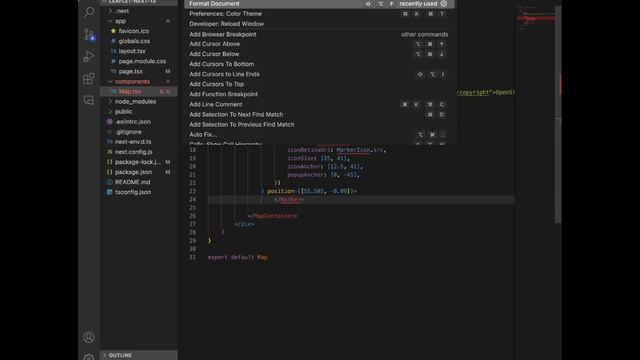Select Add Cursors To Bottom command
The height and width of the screenshot is (360, 640).
click(x=319, y=64)
